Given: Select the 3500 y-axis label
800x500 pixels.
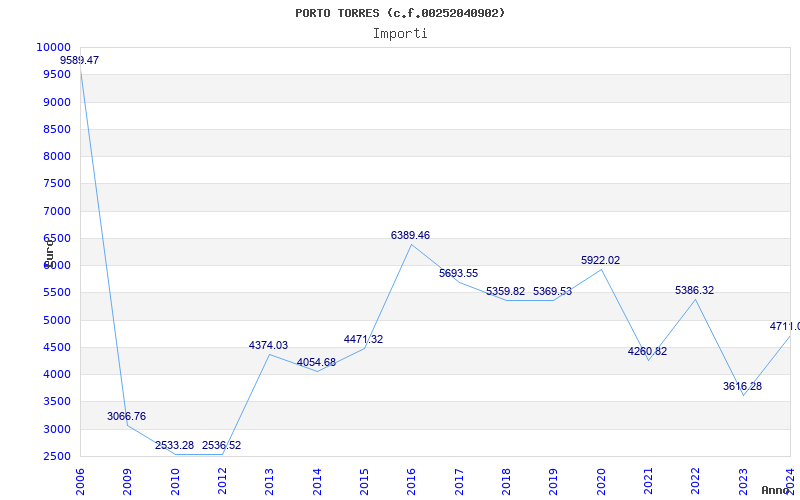Looking at the screenshot, I should [57, 402].
